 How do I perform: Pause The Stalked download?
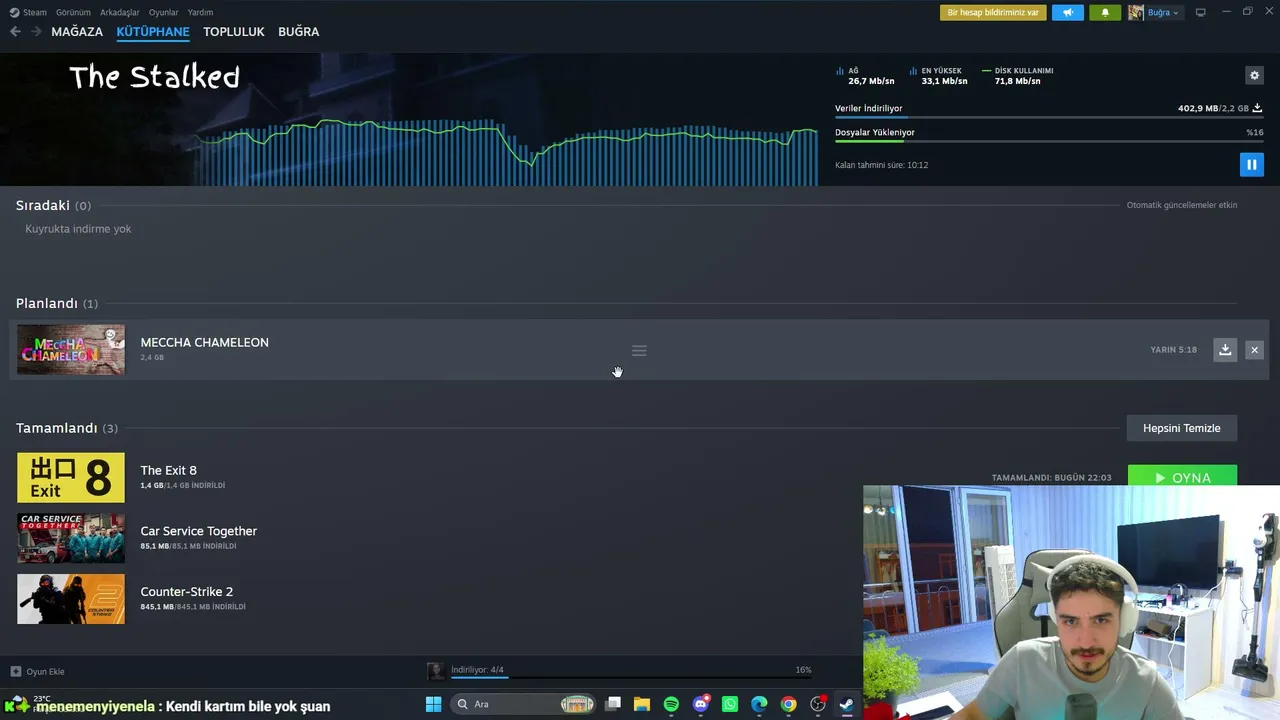coord(1251,164)
